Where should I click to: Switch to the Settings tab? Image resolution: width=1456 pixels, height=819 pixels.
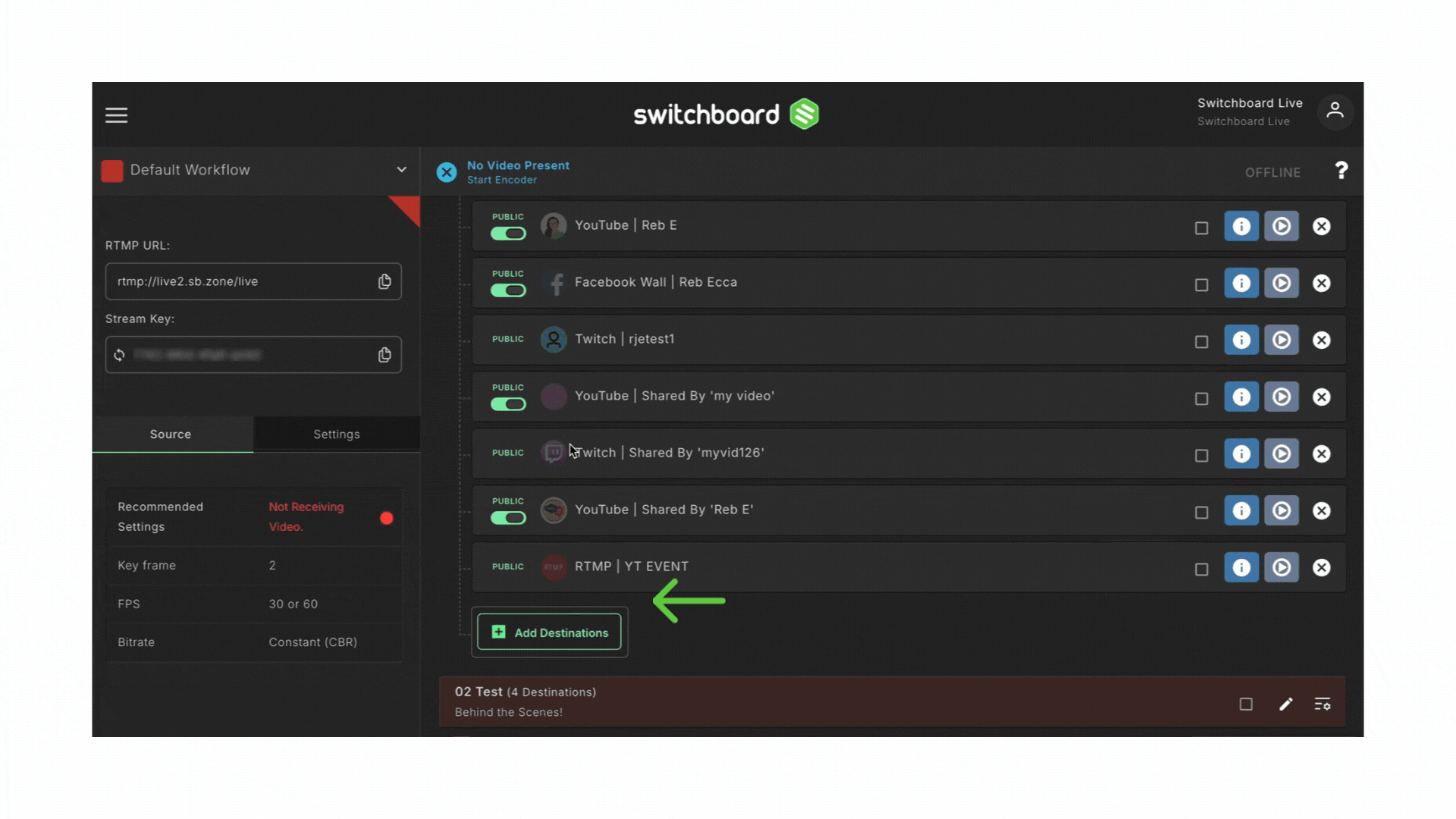(x=337, y=435)
